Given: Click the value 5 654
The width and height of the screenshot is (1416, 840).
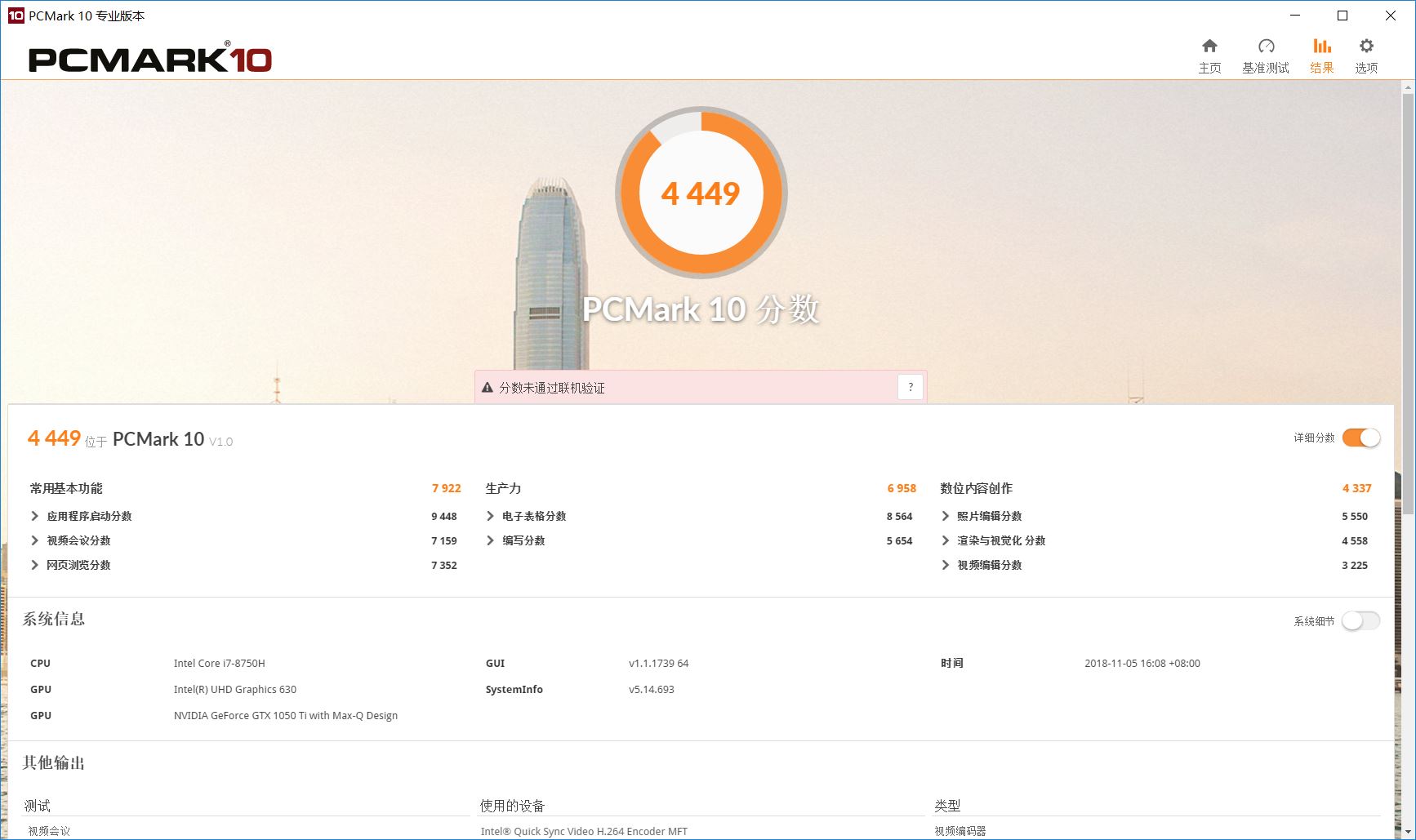Looking at the screenshot, I should point(899,540).
